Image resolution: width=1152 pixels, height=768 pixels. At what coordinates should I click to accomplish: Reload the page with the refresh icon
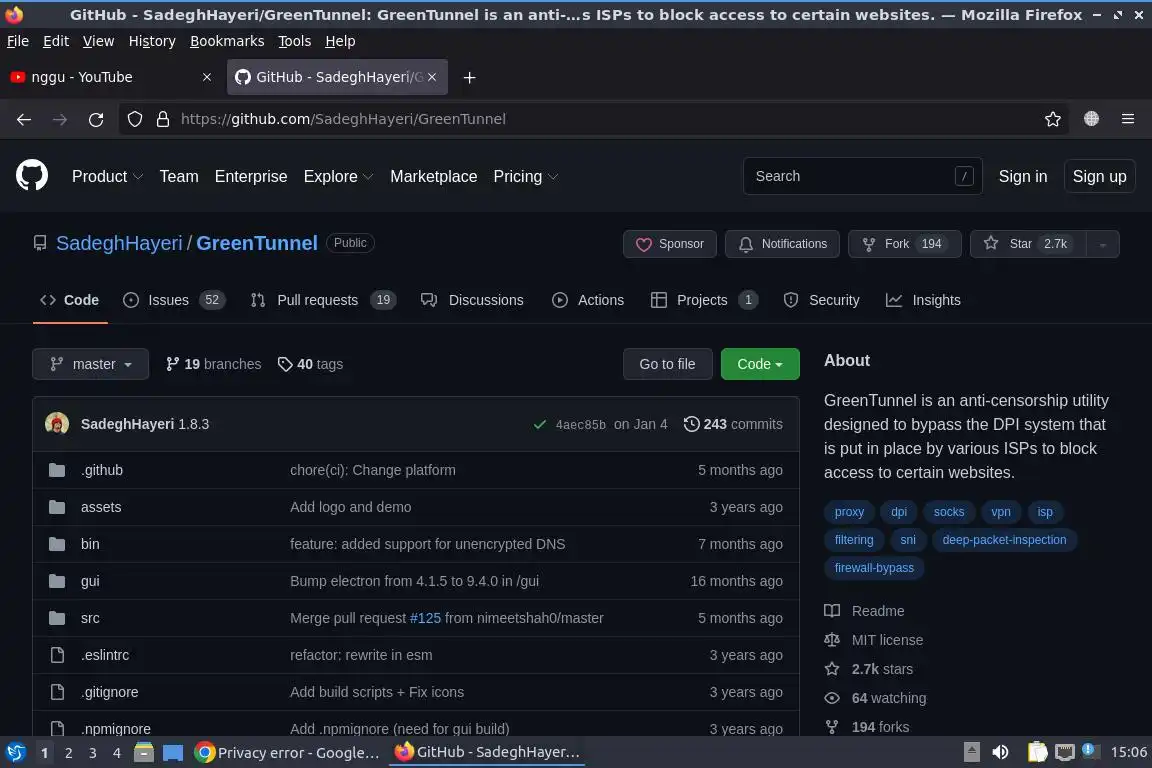pos(96,119)
